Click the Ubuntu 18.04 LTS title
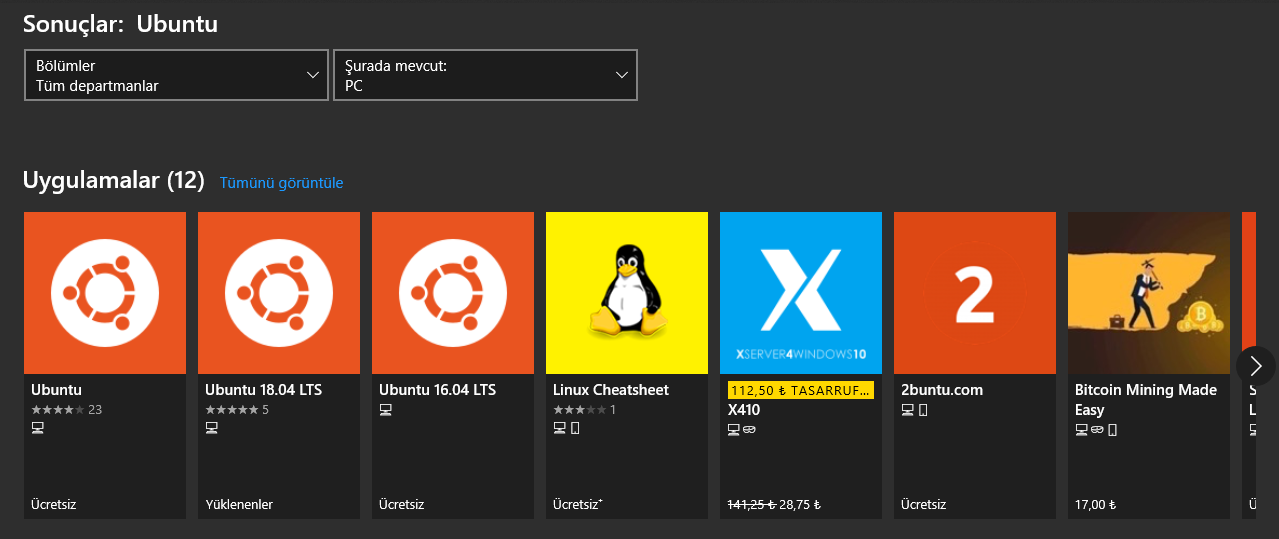Viewport: 1279px width, 539px height. 263,390
